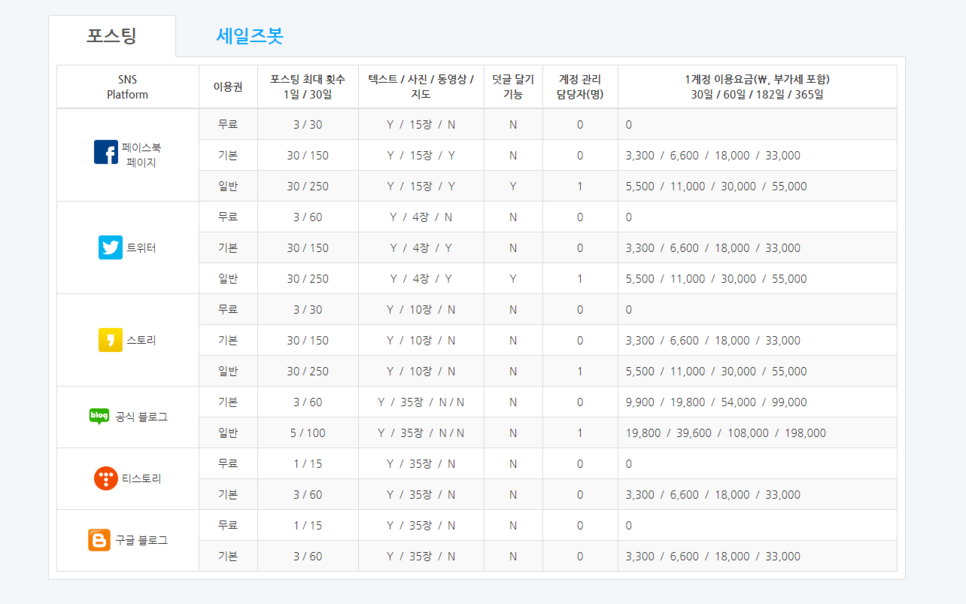The height and width of the screenshot is (604, 966).
Task: Click the 티스토리 기본 row 3 / 60 cell
Action: (x=307, y=494)
